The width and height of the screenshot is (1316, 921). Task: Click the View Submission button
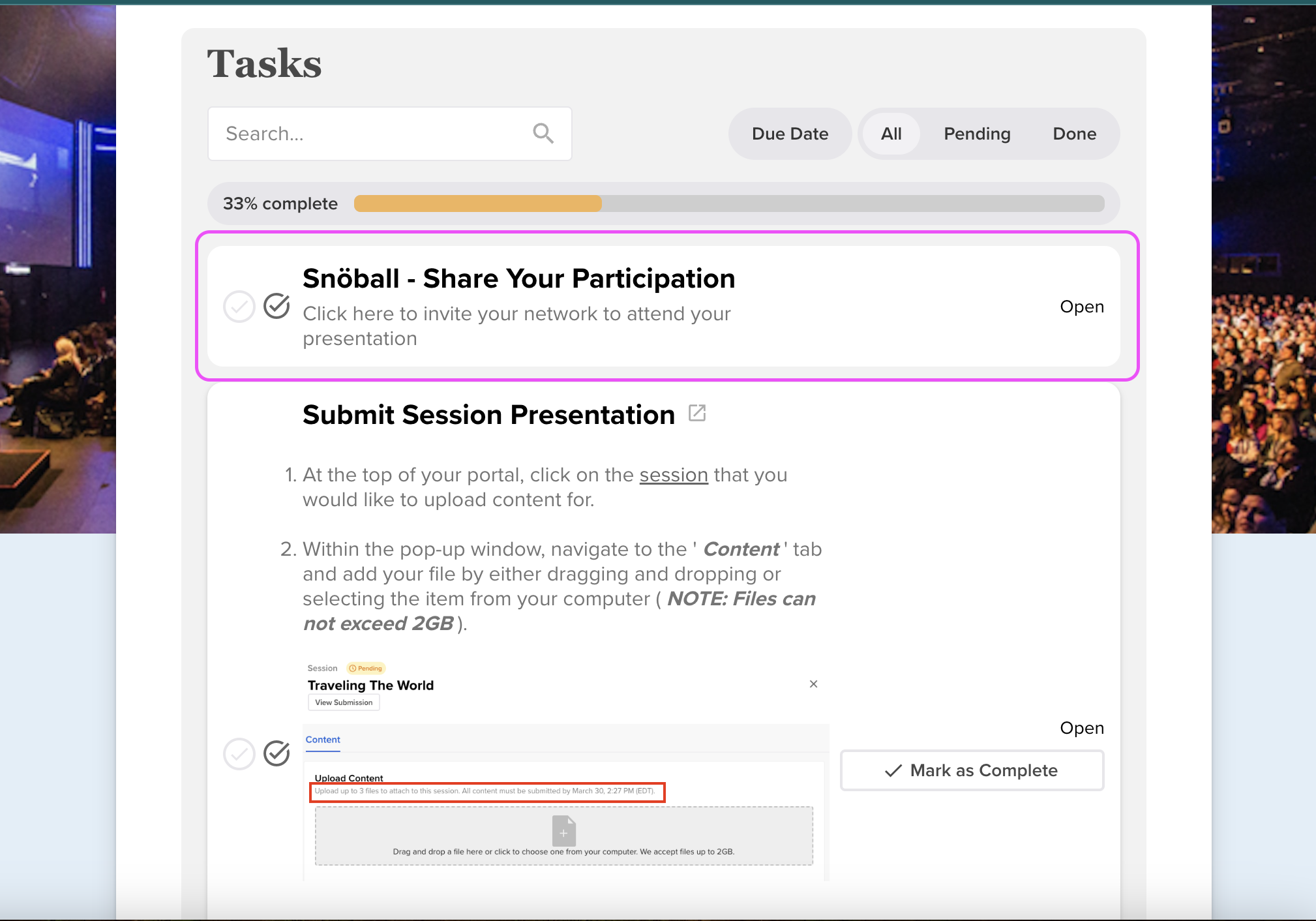coord(344,702)
